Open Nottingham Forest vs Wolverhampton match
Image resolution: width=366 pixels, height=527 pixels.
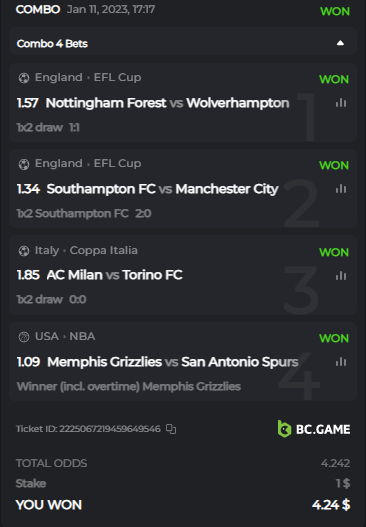(167, 103)
